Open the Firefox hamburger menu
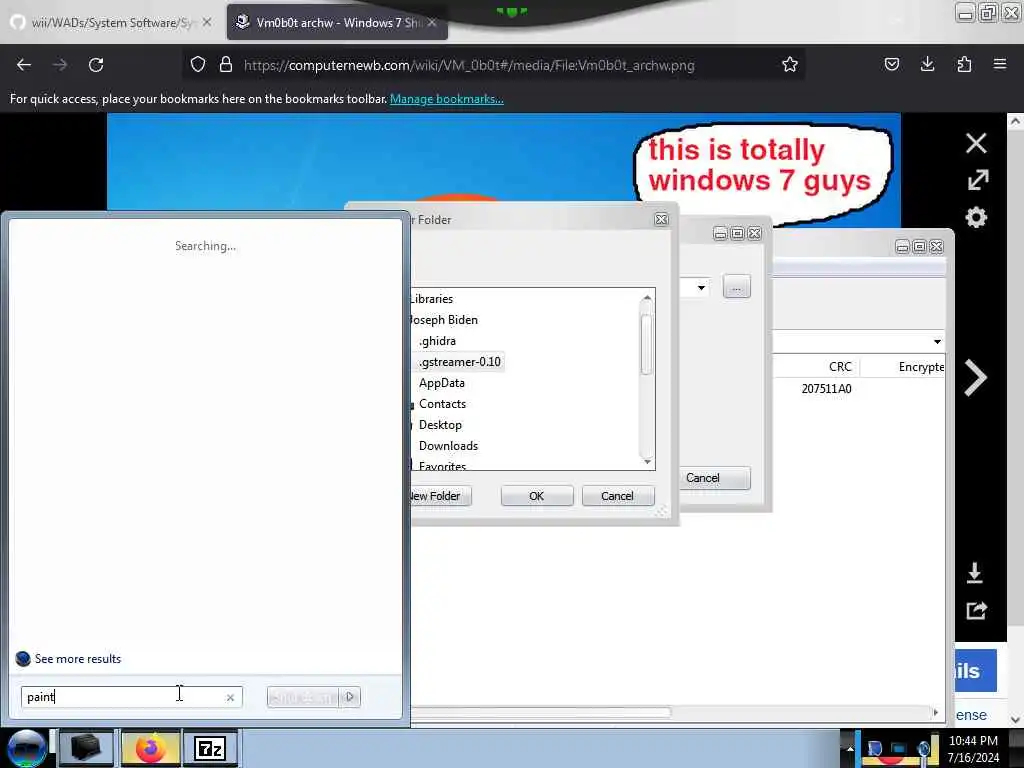Viewport: 1024px width, 768px height. [x=1000, y=65]
